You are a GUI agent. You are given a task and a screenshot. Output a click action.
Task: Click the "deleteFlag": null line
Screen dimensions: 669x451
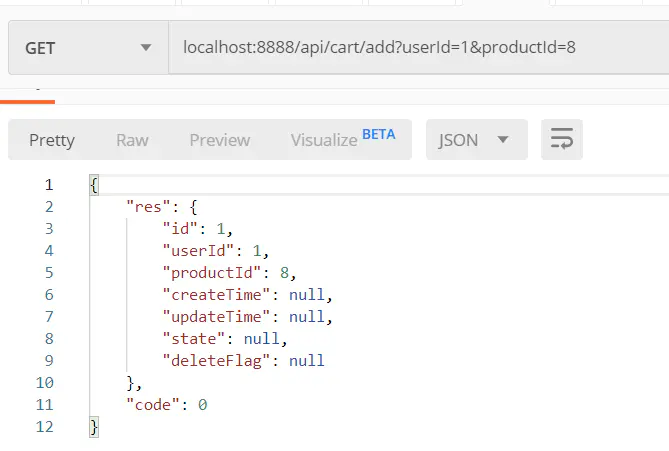pos(243,361)
